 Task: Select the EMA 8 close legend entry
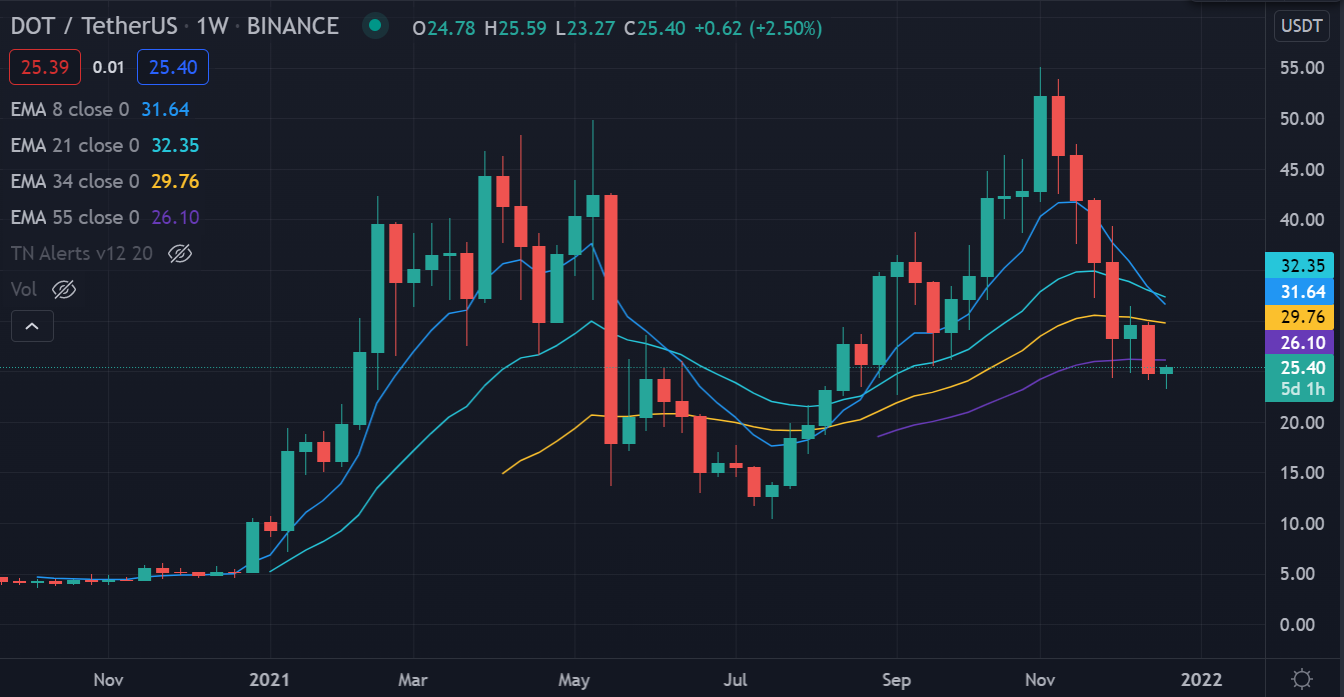70,109
